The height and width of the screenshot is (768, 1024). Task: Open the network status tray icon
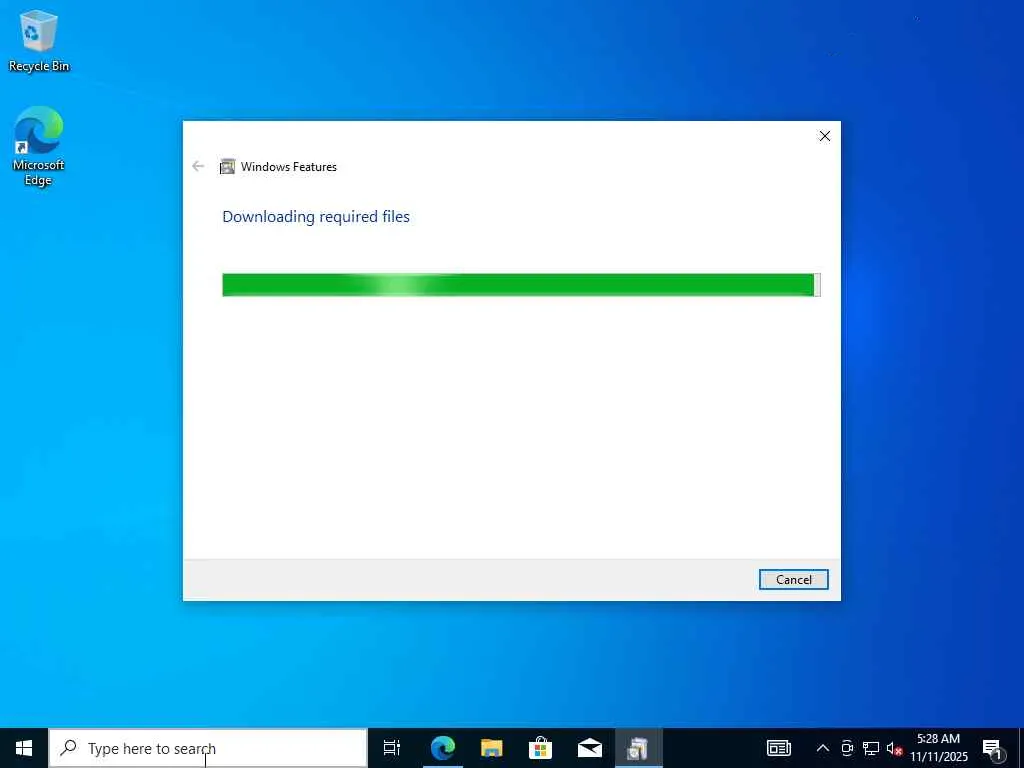871,748
